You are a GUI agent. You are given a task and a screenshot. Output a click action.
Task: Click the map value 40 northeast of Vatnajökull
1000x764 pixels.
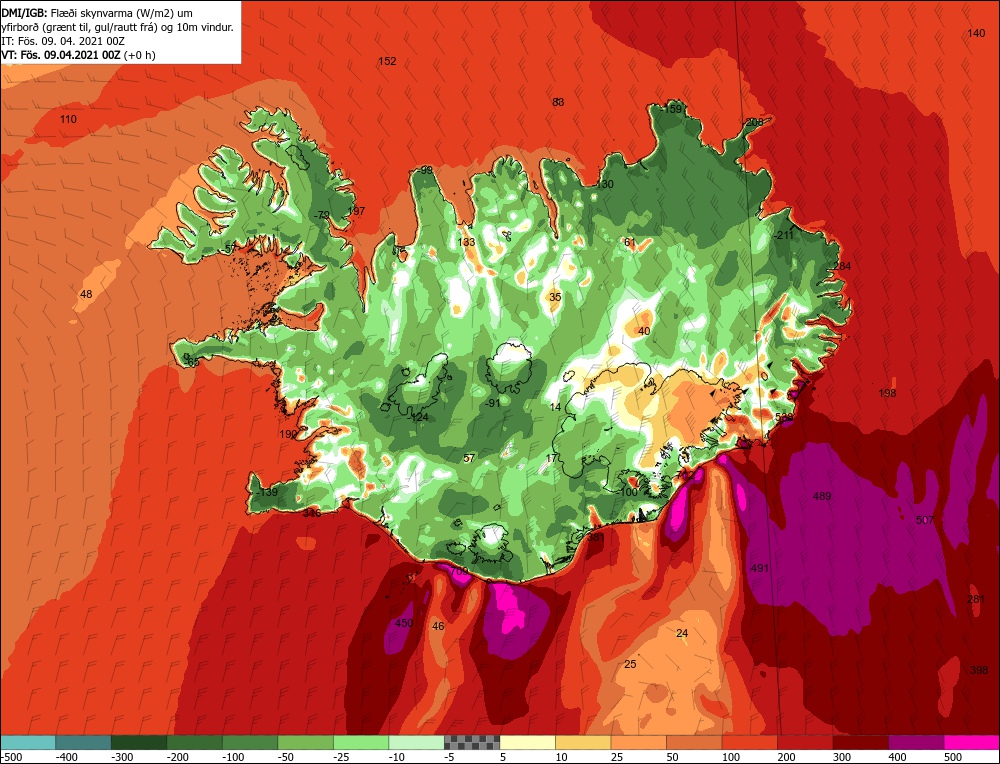click(x=644, y=331)
